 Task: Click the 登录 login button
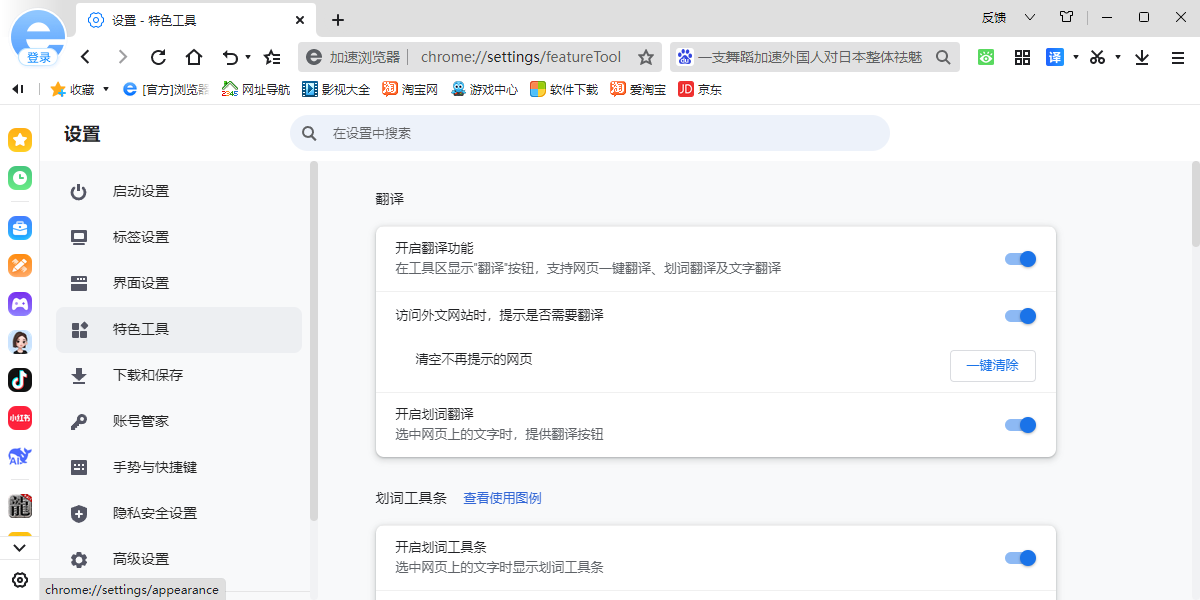(38, 58)
